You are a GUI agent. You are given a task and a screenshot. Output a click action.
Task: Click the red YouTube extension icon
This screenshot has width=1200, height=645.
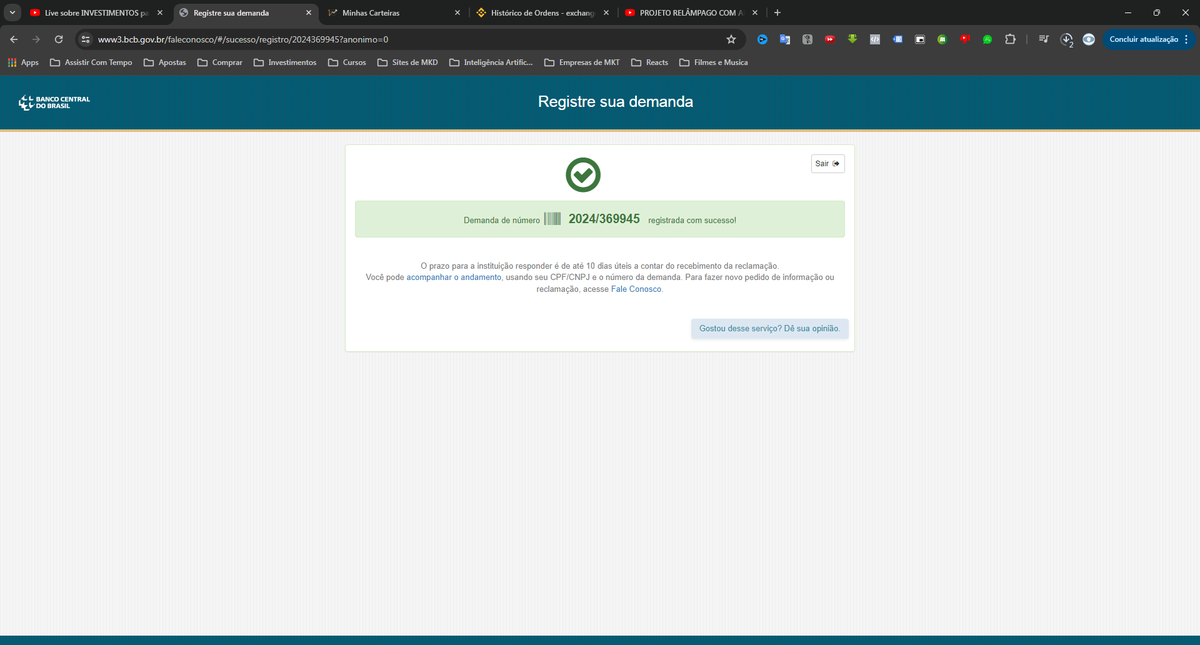coord(830,39)
